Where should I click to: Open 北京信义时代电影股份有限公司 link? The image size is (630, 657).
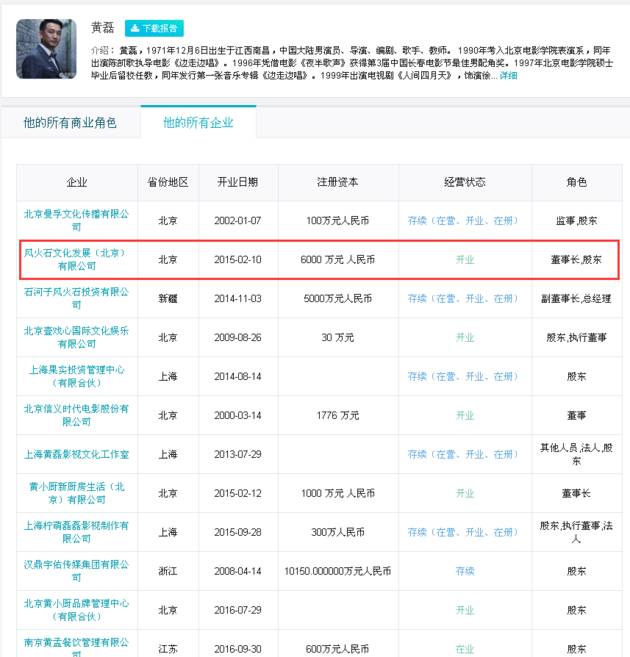77,415
